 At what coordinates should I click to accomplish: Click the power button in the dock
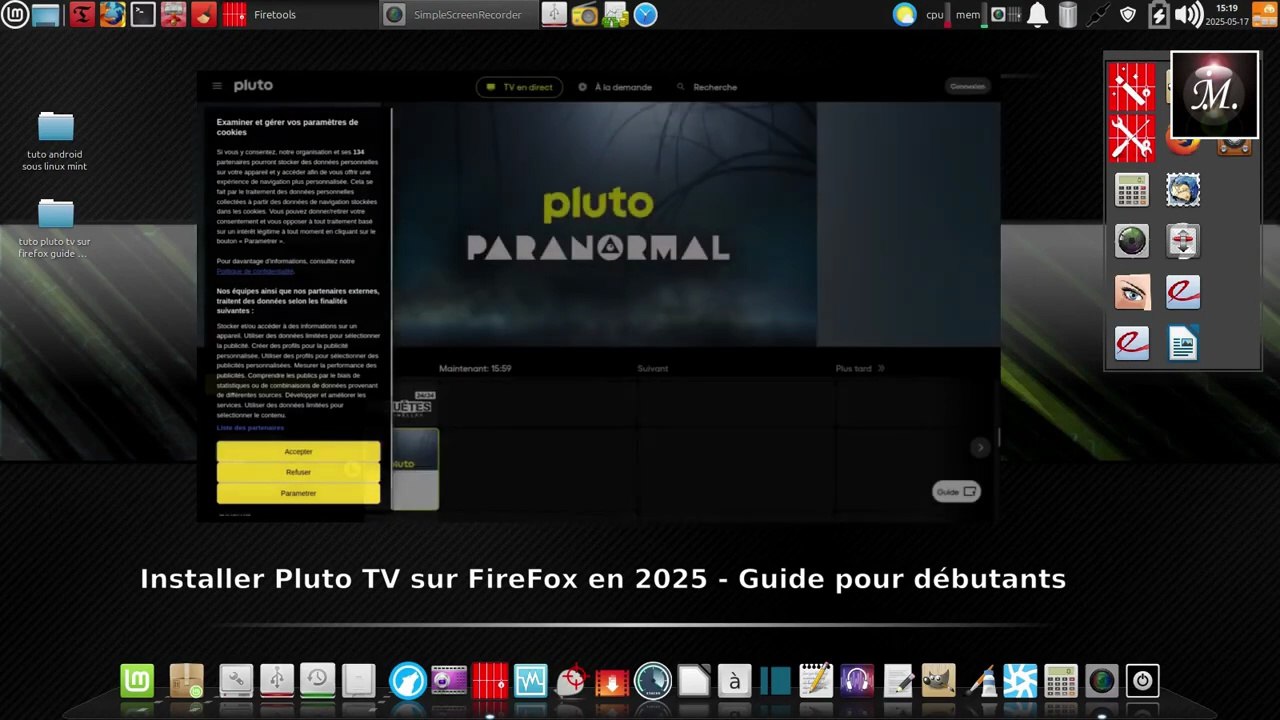point(1142,681)
